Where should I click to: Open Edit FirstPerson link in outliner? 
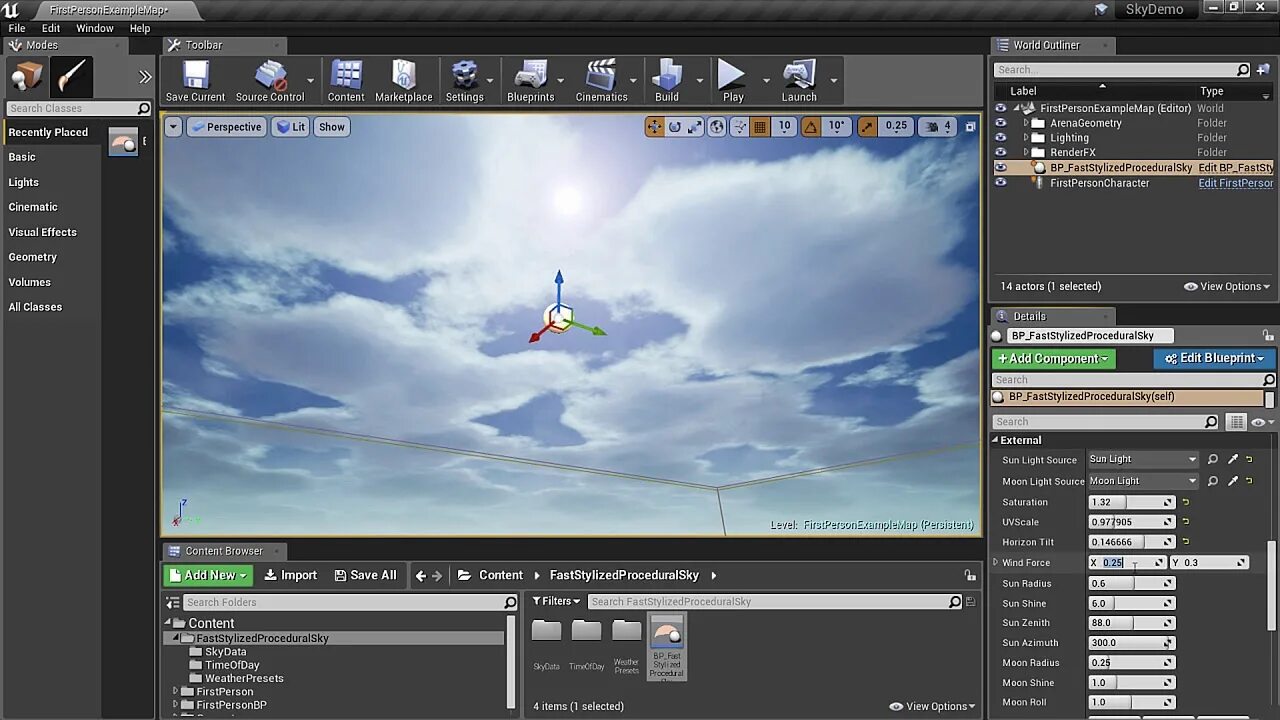click(x=1236, y=183)
